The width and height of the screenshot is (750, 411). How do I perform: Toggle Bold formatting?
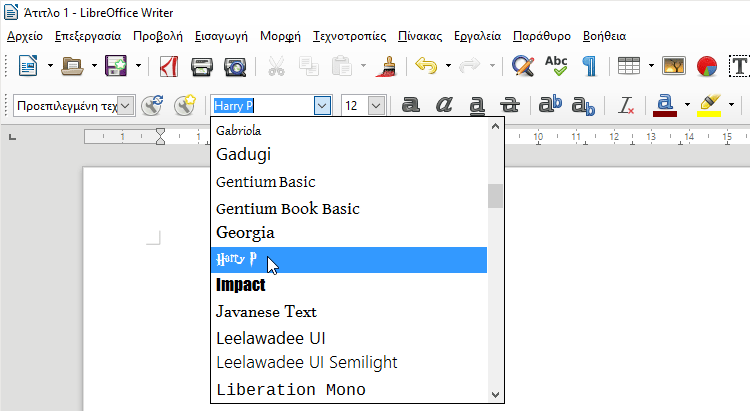pyautogui.click(x=410, y=105)
